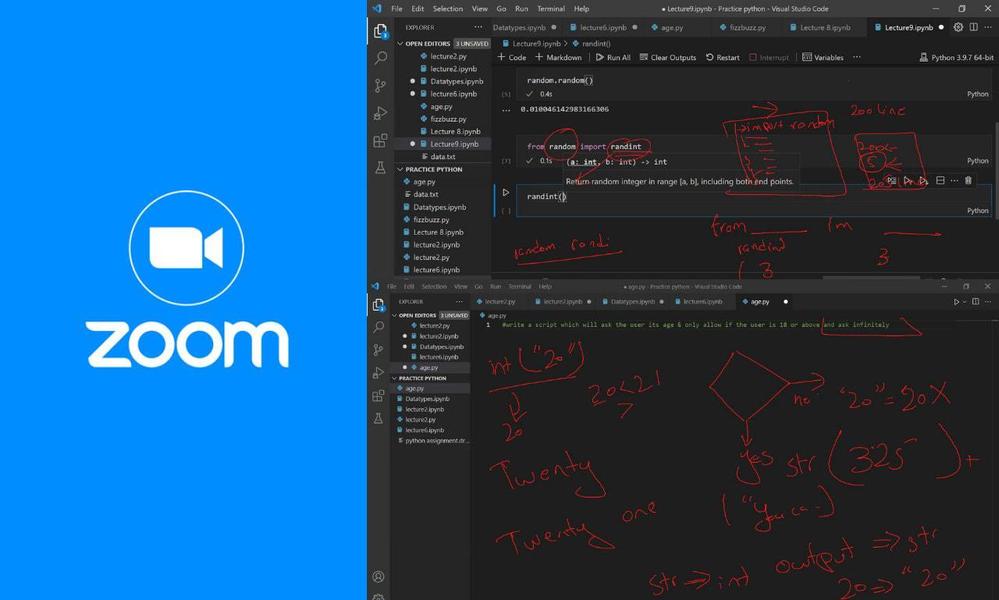The height and width of the screenshot is (600, 999).
Task: Click Execute Above Cells icon in cell toolbar
Action: (908, 181)
